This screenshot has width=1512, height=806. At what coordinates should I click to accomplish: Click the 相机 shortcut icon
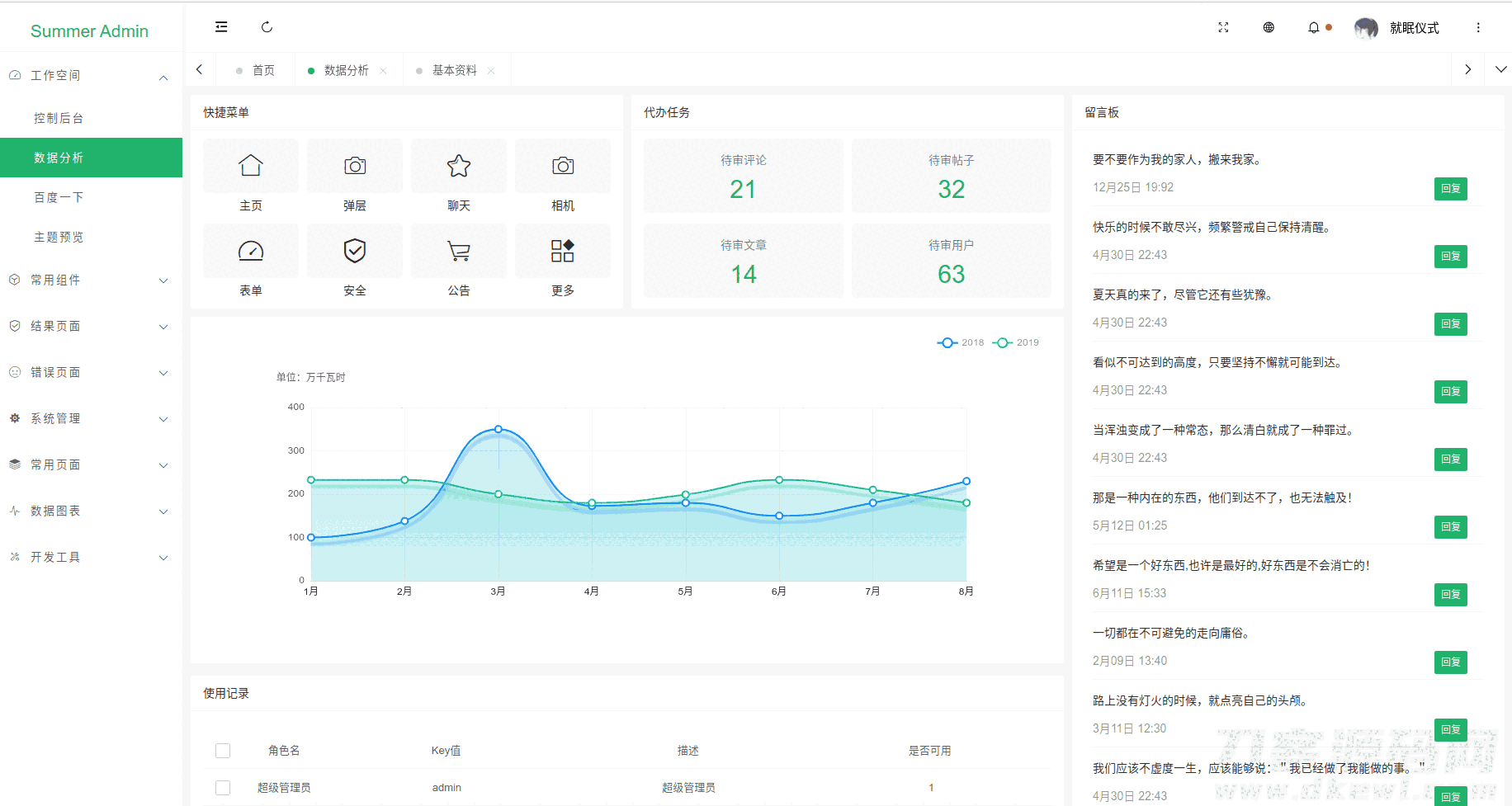[x=562, y=166]
